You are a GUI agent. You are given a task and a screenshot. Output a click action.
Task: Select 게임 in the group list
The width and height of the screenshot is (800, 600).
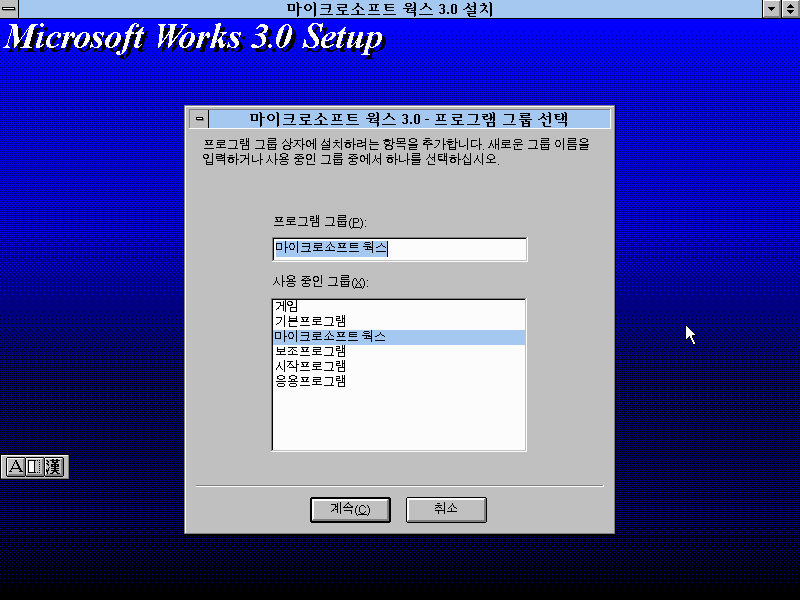point(398,306)
